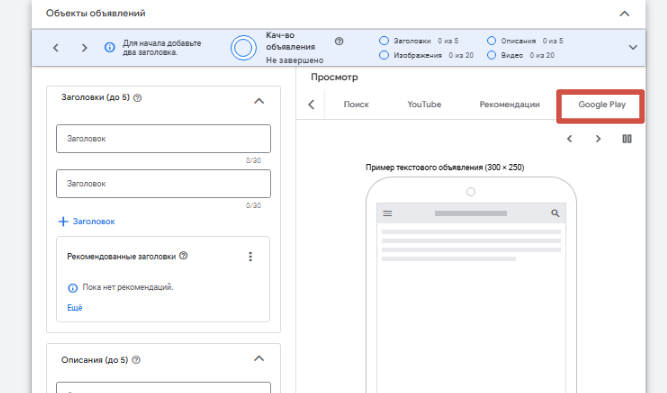Select the Видео 0 из 20 indicator
667x393 pixels.
point(521,55)
